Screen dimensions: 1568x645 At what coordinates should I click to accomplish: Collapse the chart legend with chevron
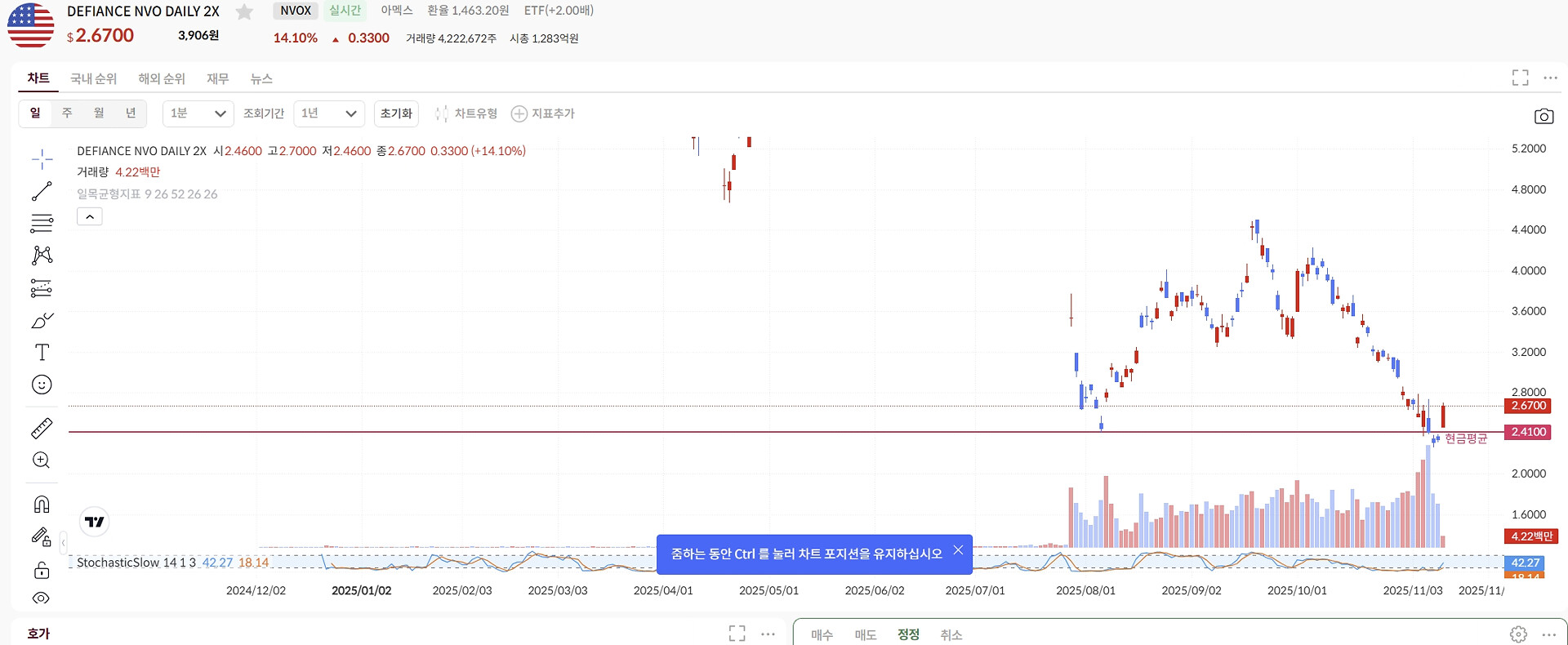[x=90, y=216]
